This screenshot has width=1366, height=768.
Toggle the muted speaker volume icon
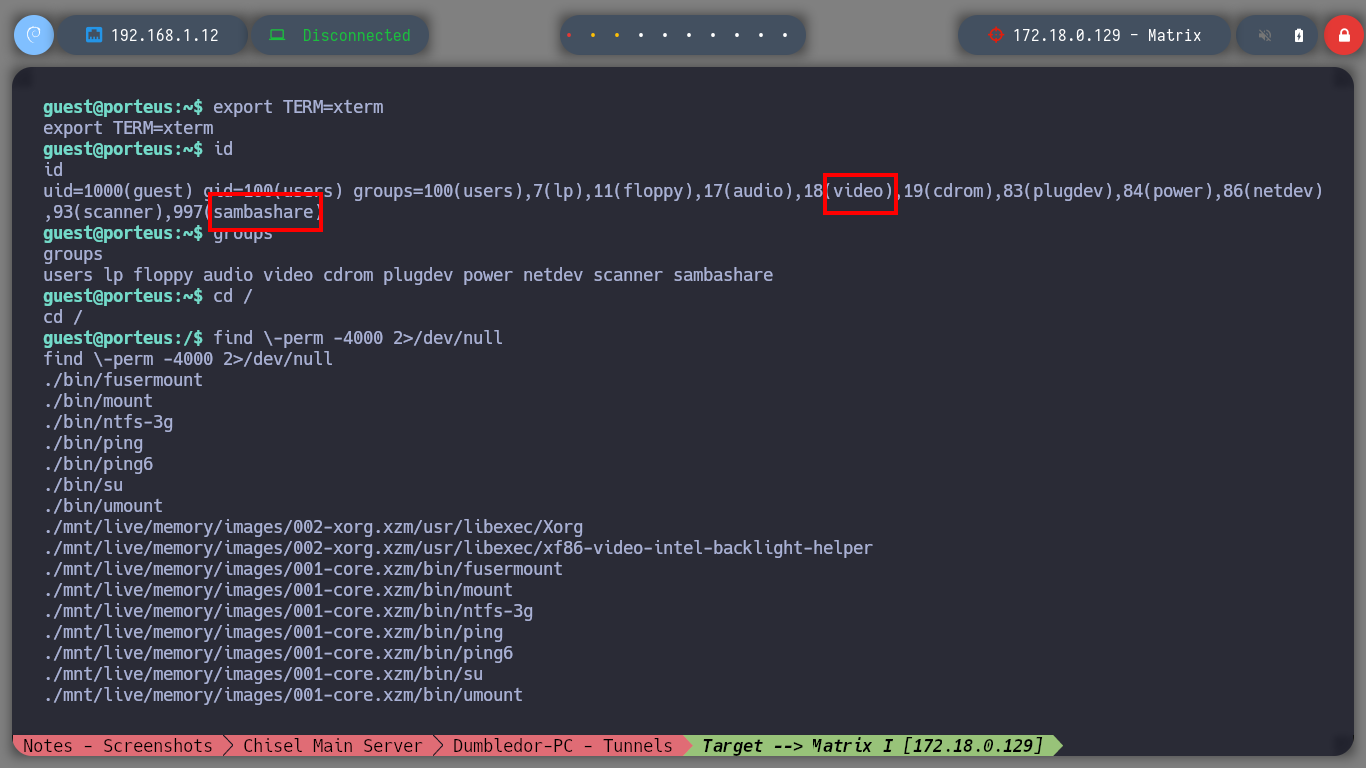point(1265,35)
